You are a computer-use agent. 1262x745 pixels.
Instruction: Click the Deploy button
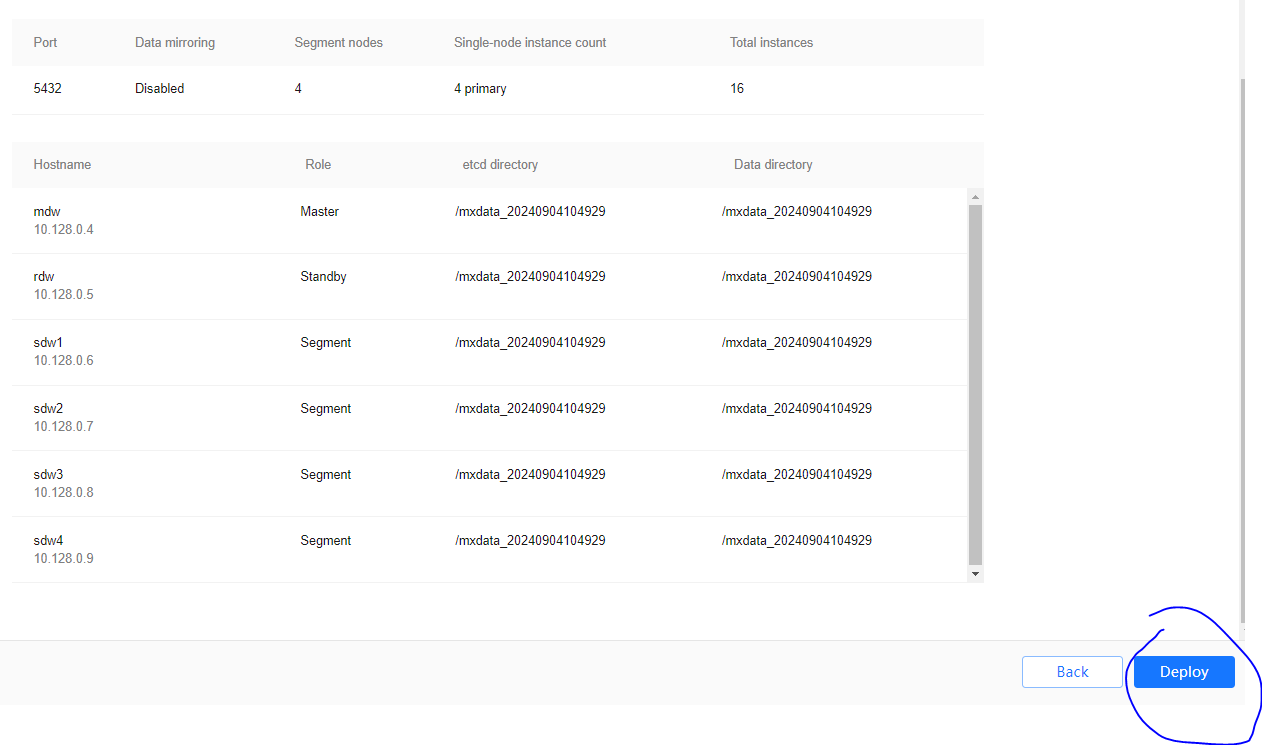[1184, 672]
